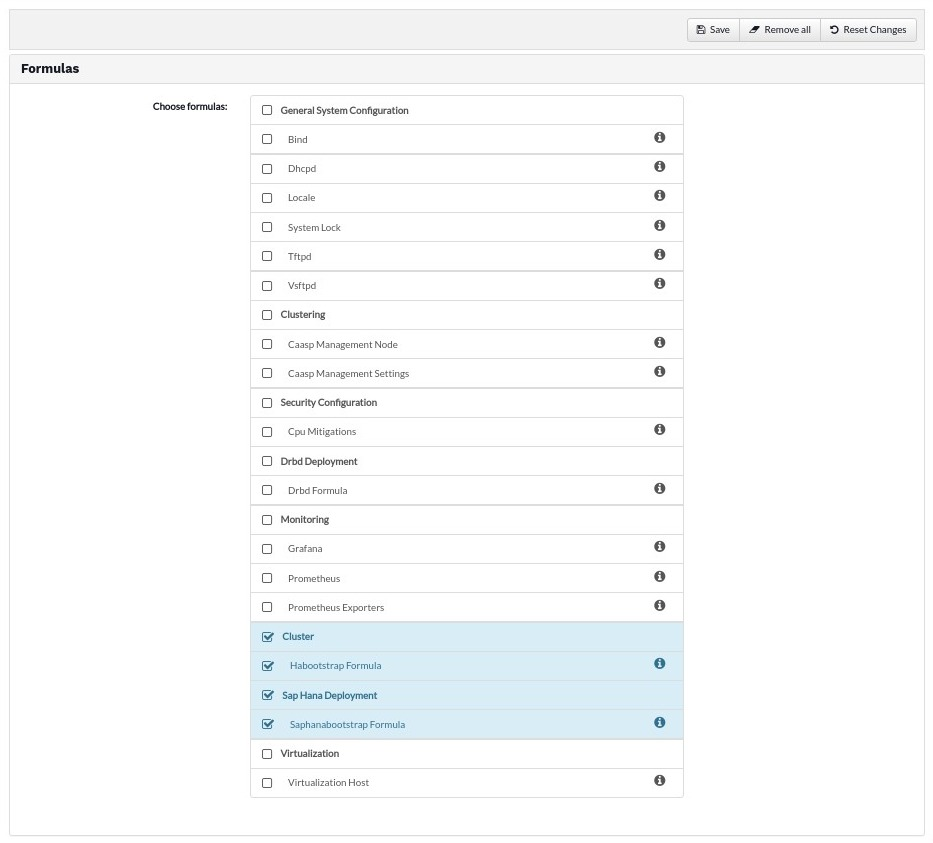Screen dimensions: 933x843
Task: Open Virtualization Host info icon
Action: click(659, 781)
